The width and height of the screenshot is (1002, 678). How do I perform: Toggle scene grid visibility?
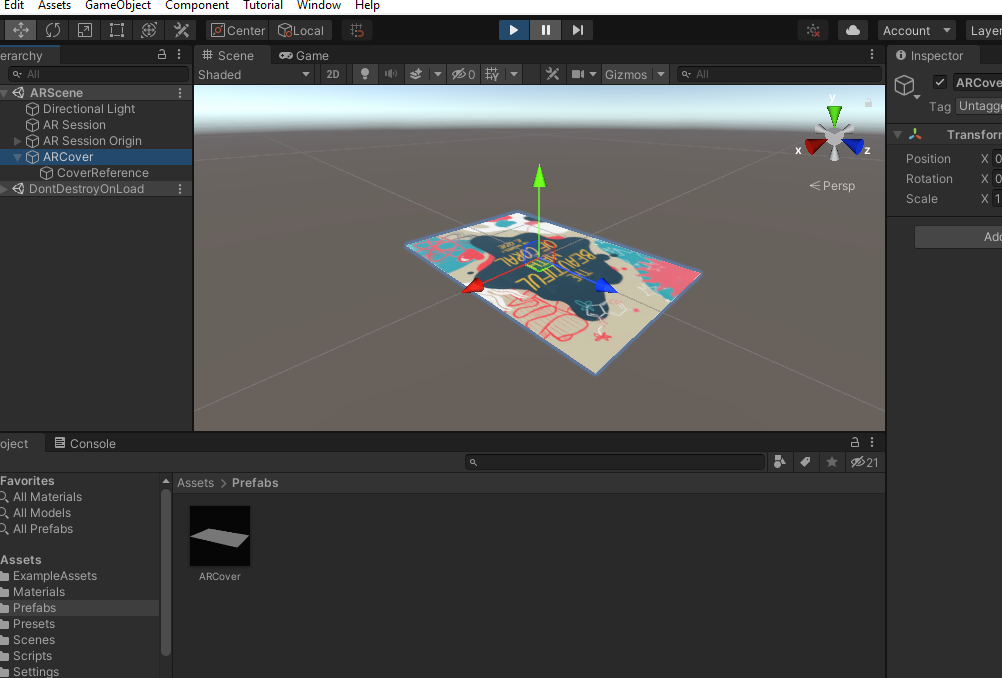click(492, 74)
